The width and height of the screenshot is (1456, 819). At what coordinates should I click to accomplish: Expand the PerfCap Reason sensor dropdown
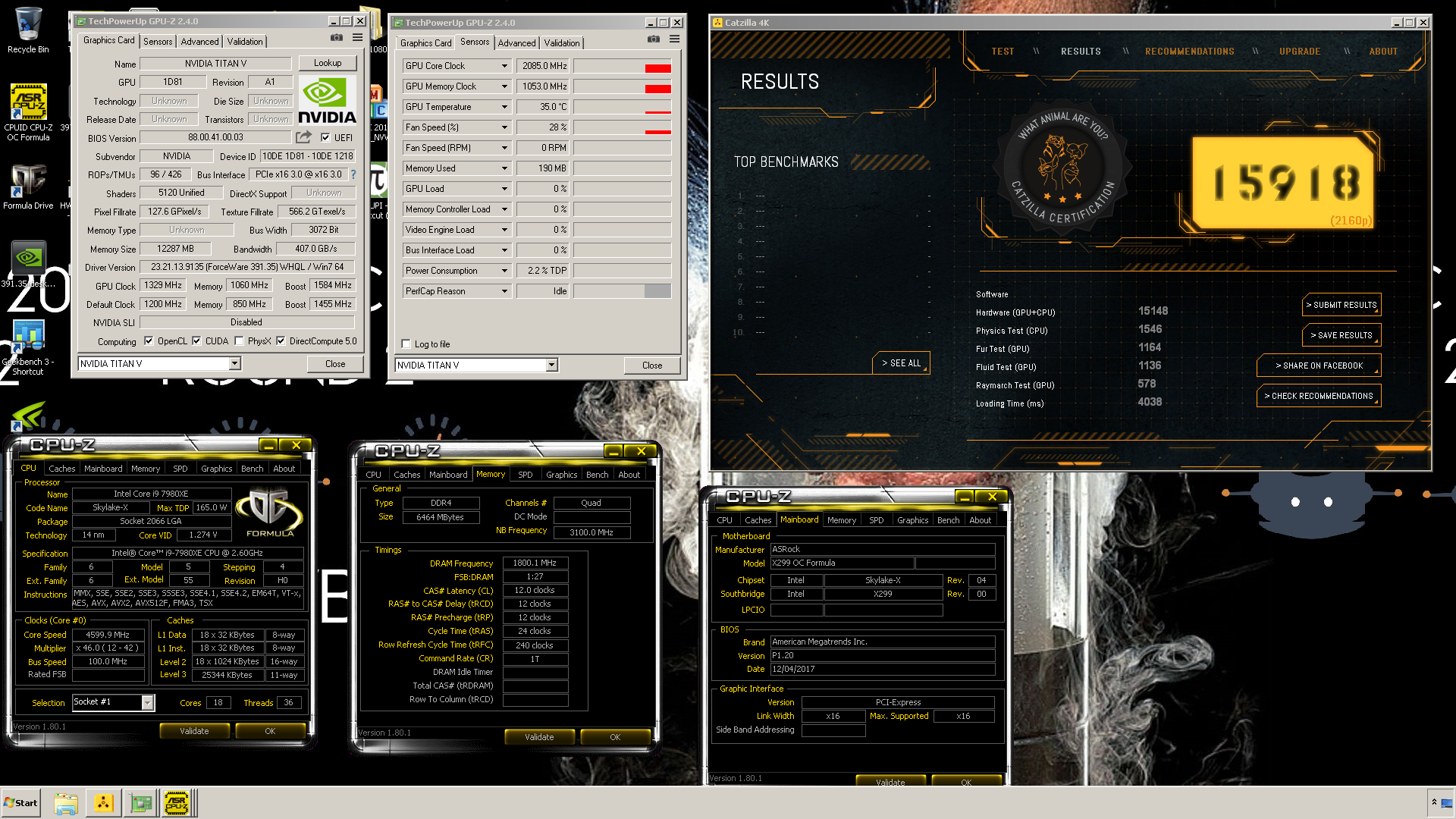tap(504, 291)
